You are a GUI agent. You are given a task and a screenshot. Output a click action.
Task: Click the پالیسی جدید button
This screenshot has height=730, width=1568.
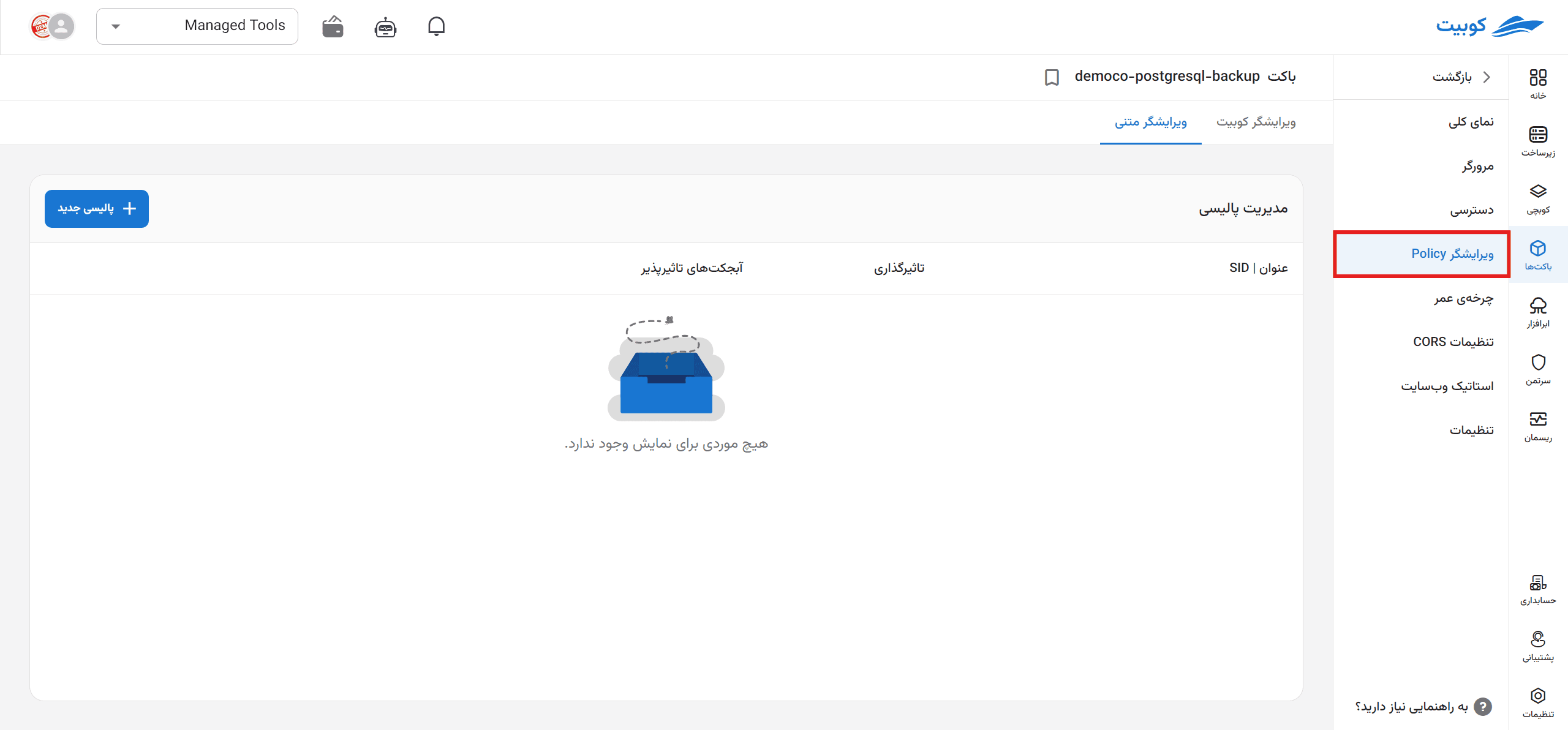click(x=97, y=209)
